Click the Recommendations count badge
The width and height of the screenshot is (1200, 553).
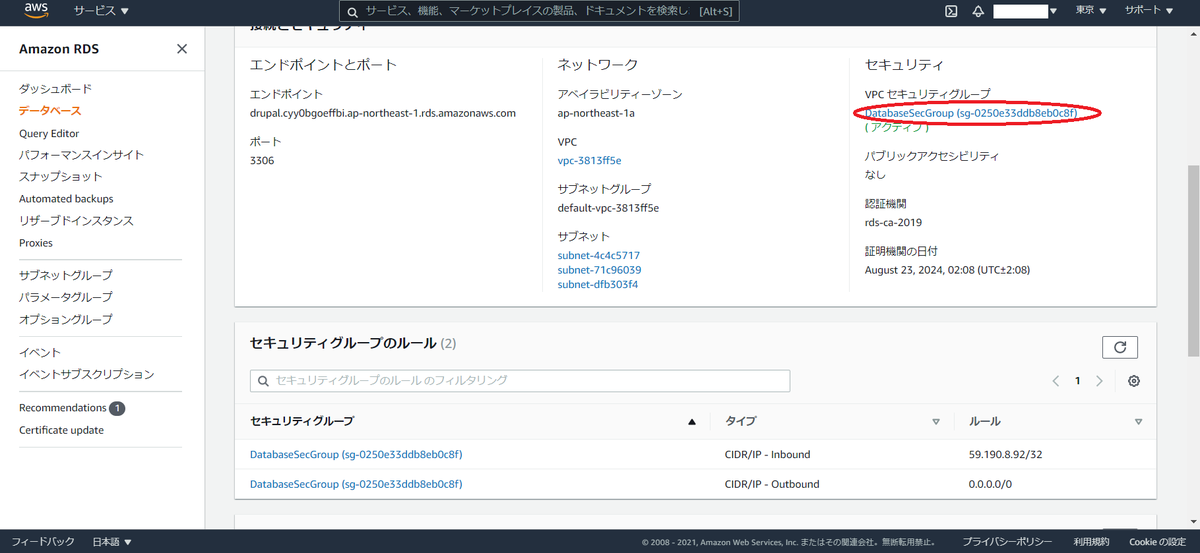[117, 408]
